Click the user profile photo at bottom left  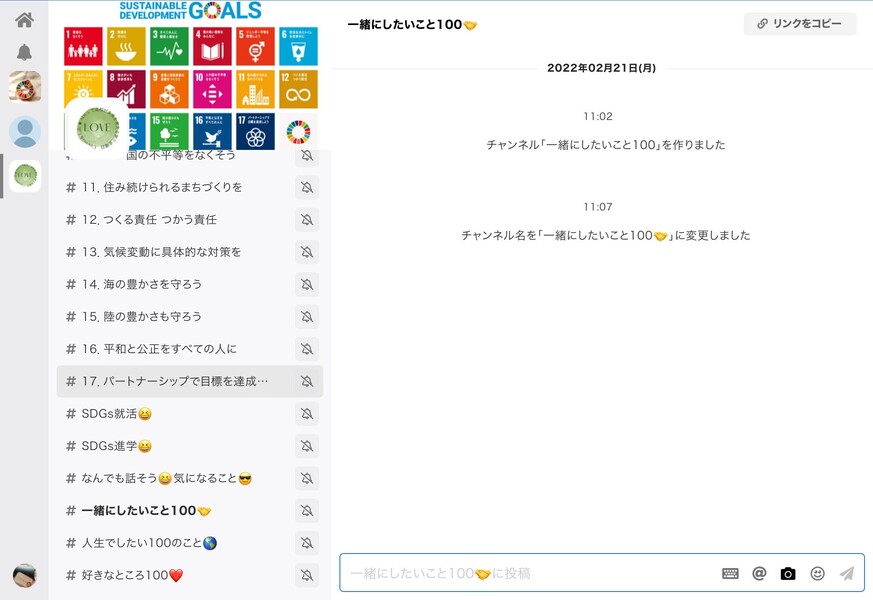24,575
